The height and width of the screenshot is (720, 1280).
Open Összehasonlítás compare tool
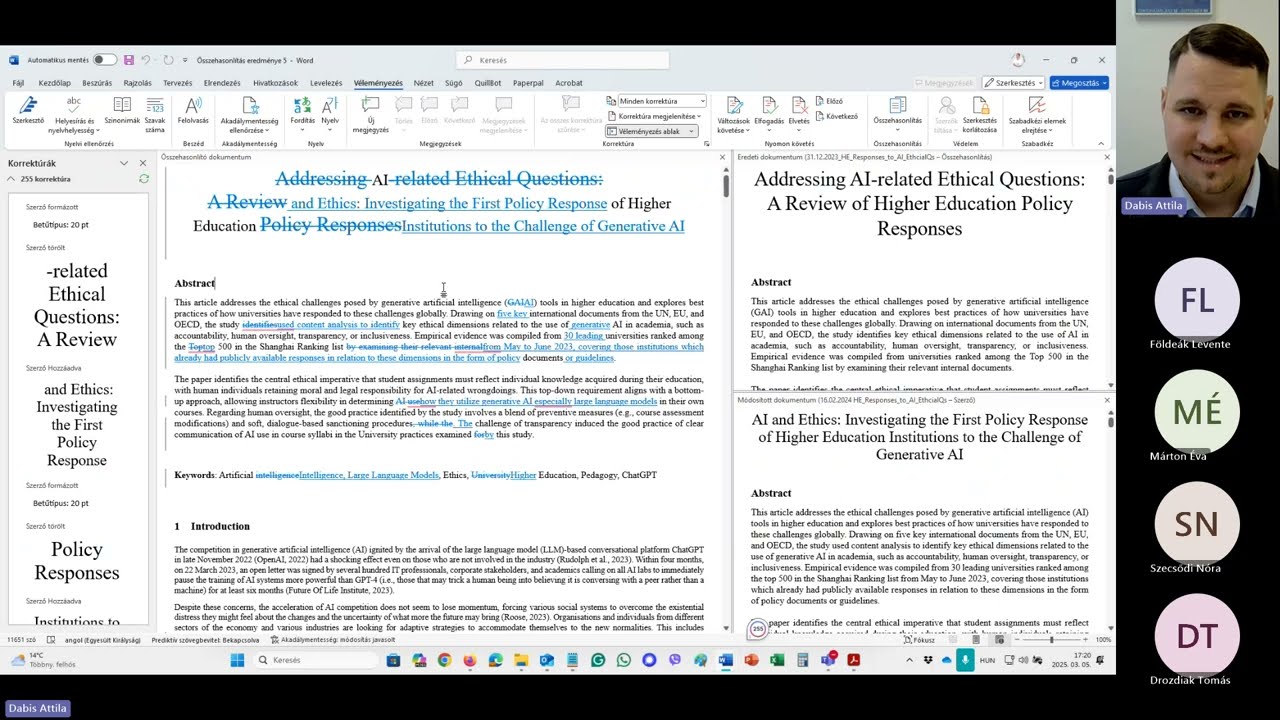click(897, 112)
